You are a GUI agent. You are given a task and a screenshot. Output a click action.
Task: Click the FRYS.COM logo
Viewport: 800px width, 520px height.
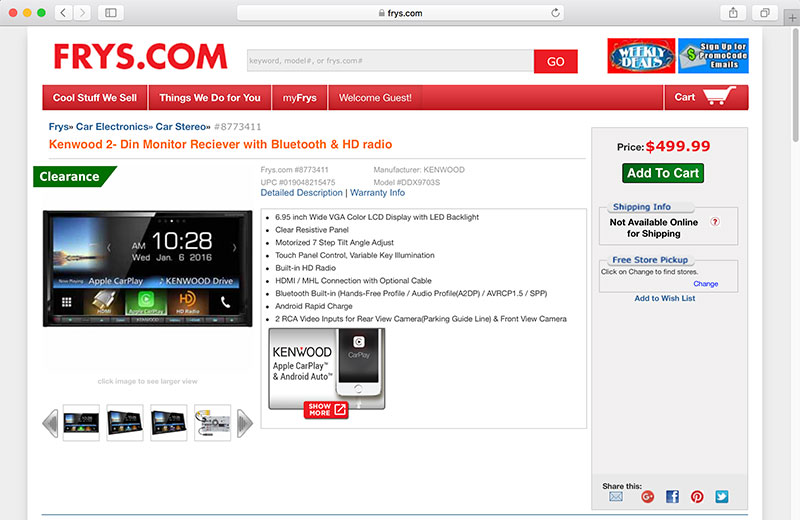(x=140, y=56)
